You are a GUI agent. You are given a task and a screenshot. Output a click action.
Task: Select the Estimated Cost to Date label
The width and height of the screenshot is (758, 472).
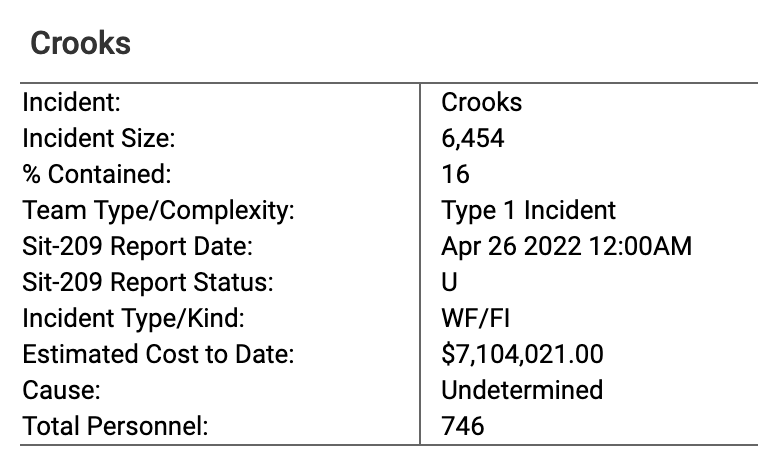pyautogui.click(x=158, y=354)
